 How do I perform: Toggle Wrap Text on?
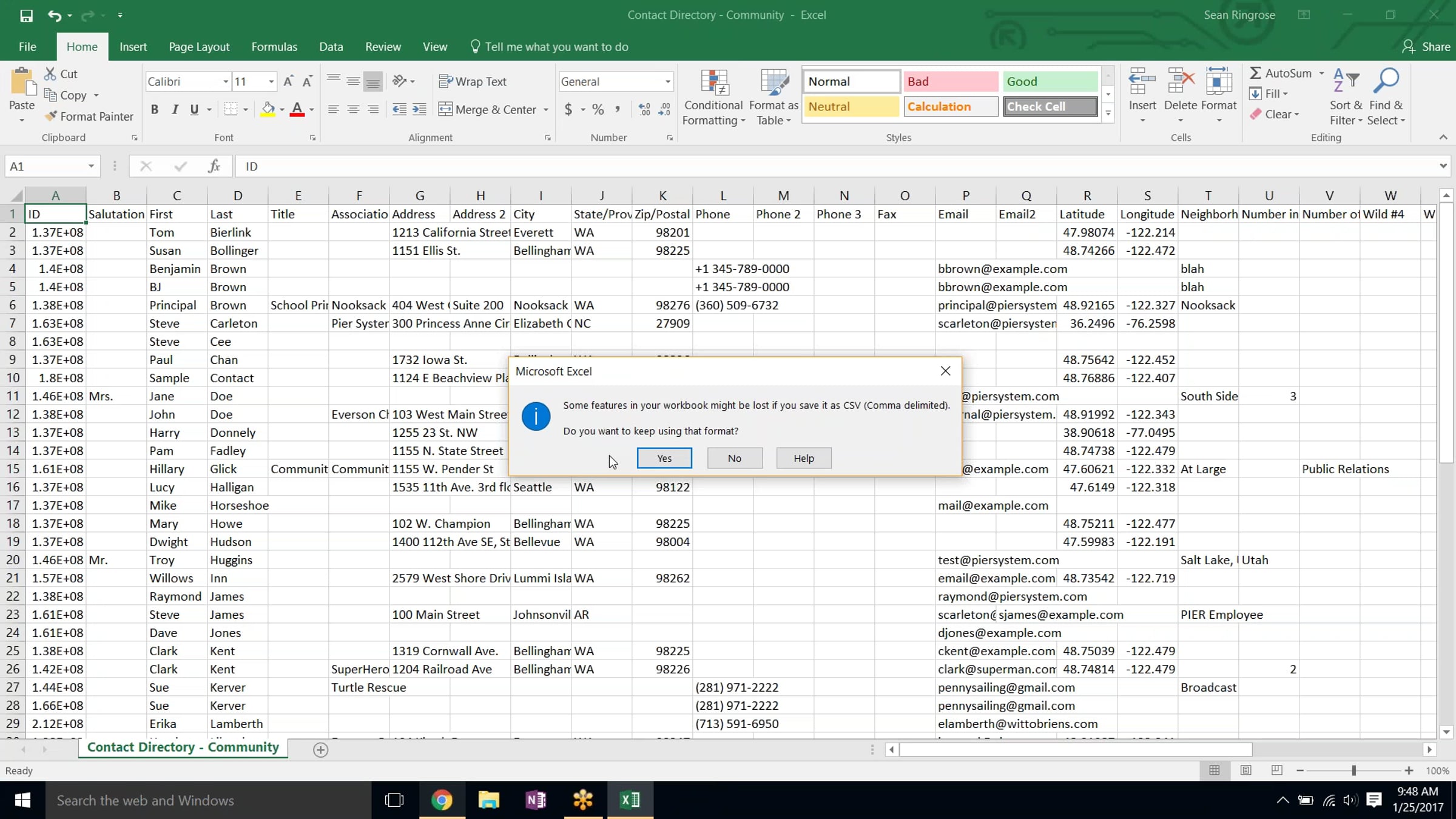[472, 81]
